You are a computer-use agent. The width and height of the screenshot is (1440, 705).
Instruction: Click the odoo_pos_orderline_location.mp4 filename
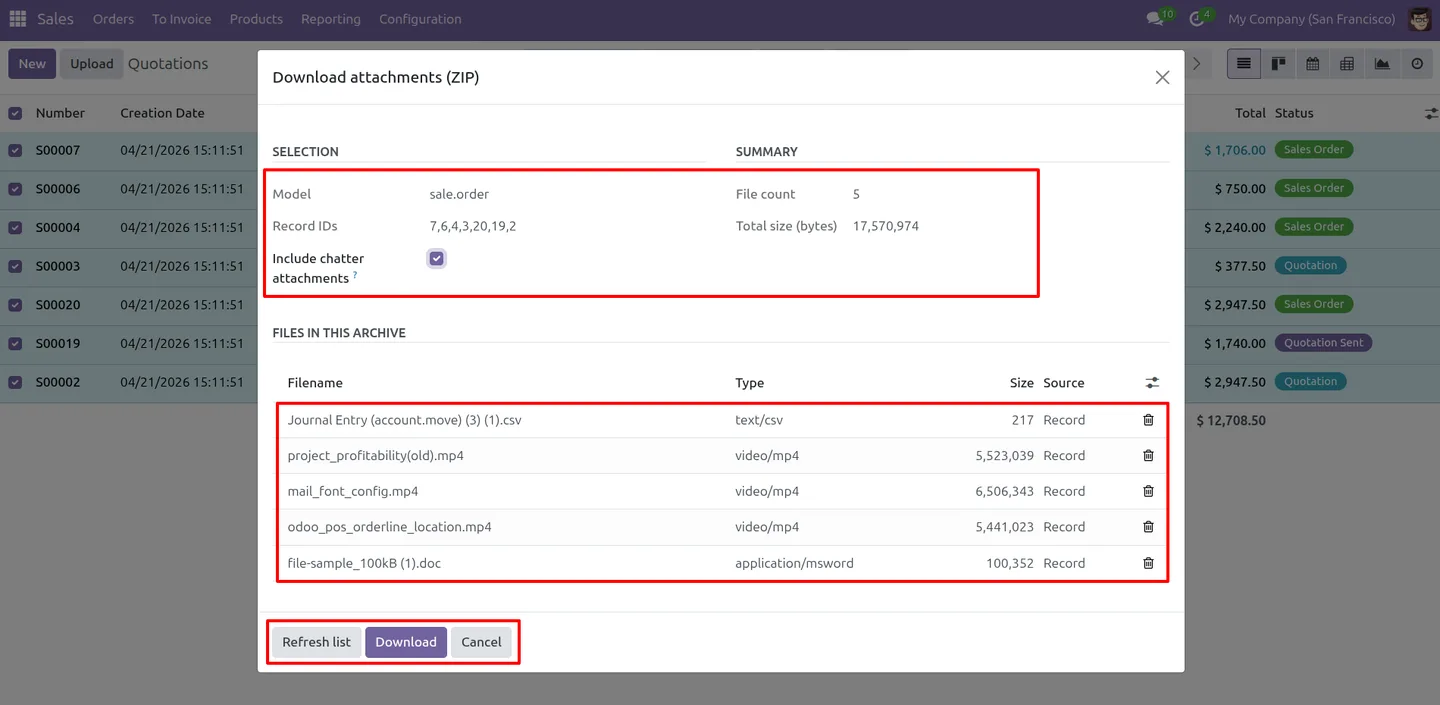(x=390, y=527)
